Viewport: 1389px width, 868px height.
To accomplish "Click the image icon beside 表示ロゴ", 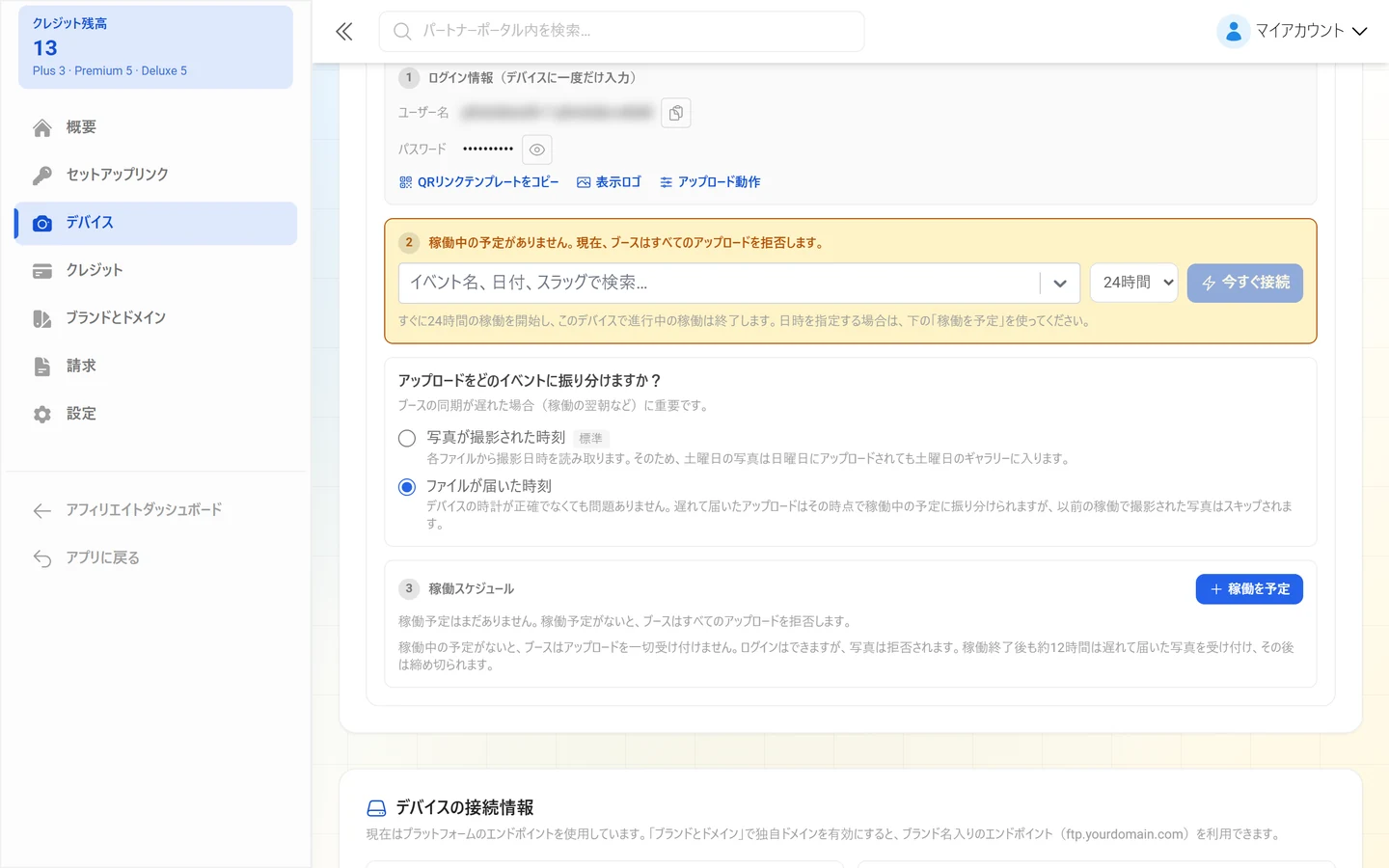I will (x=584, y=182).
